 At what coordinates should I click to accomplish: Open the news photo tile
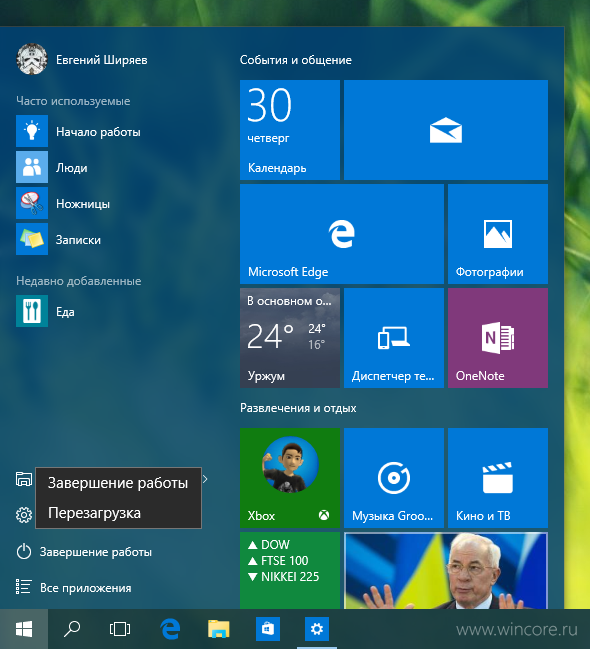(x=446, y=570)
